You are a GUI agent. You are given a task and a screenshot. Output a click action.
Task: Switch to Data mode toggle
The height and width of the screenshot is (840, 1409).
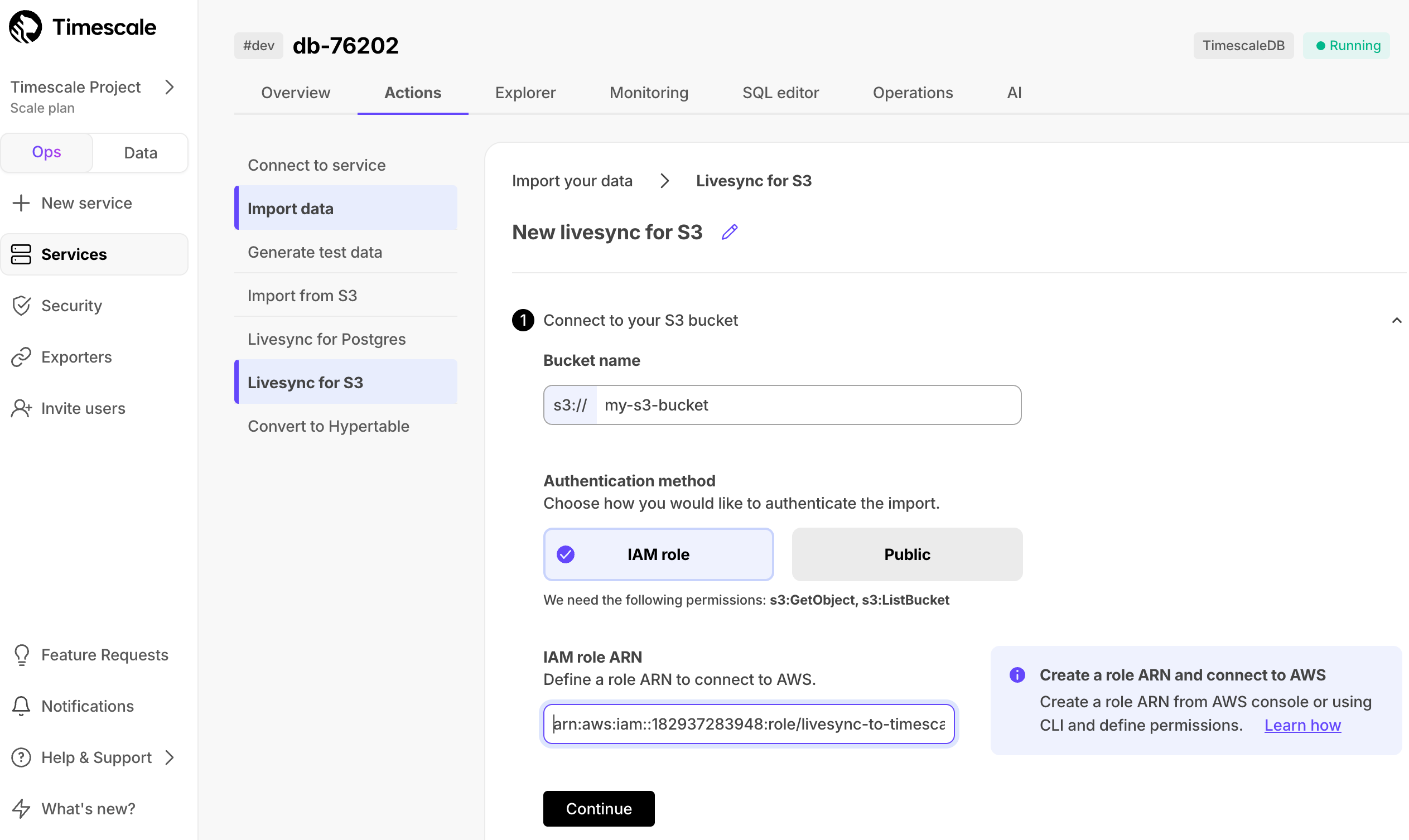(141, 152)
